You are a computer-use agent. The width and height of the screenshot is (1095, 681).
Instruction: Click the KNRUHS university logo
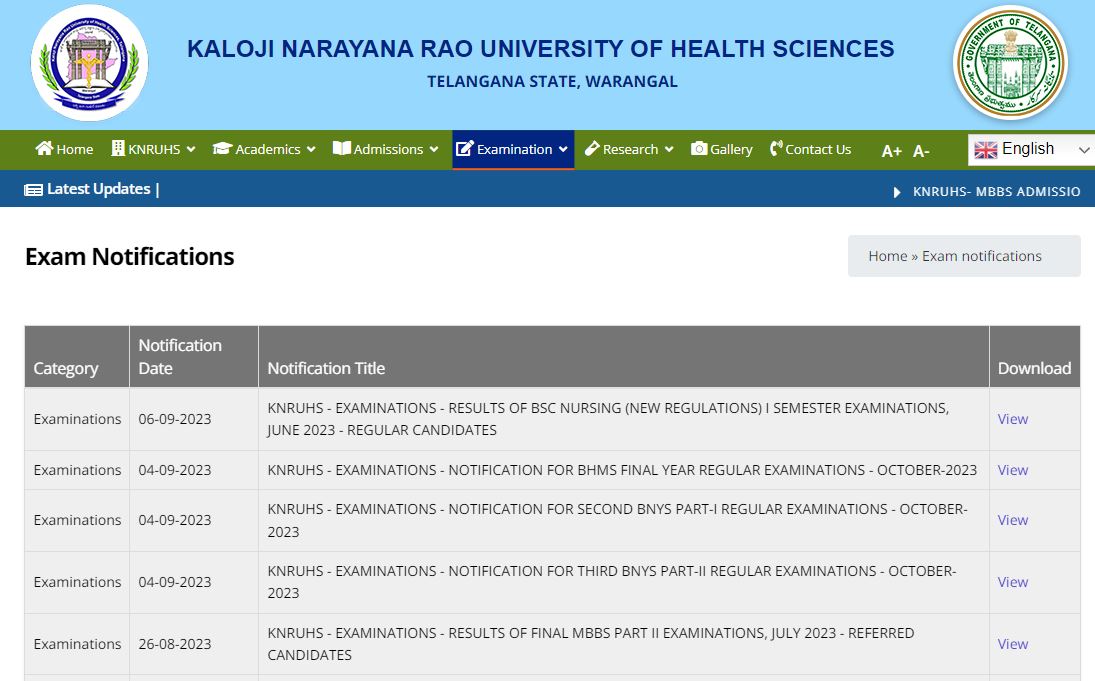tap(89, 62)
